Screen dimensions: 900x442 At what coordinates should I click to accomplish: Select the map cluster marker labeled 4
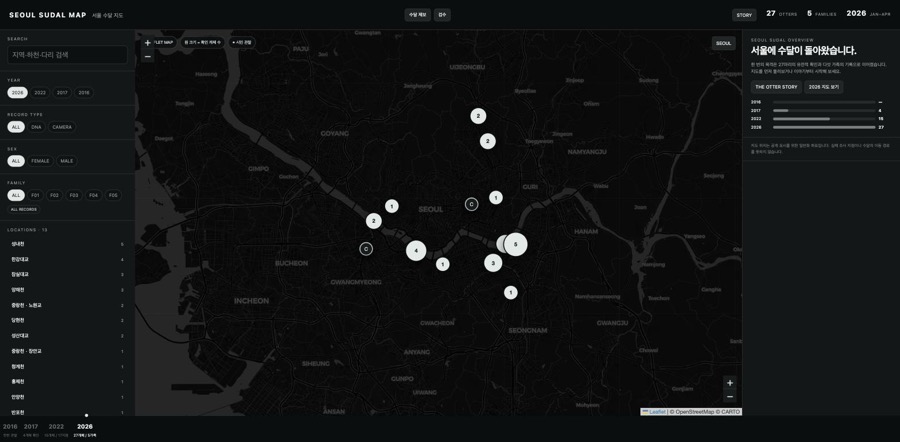point(416,251)
